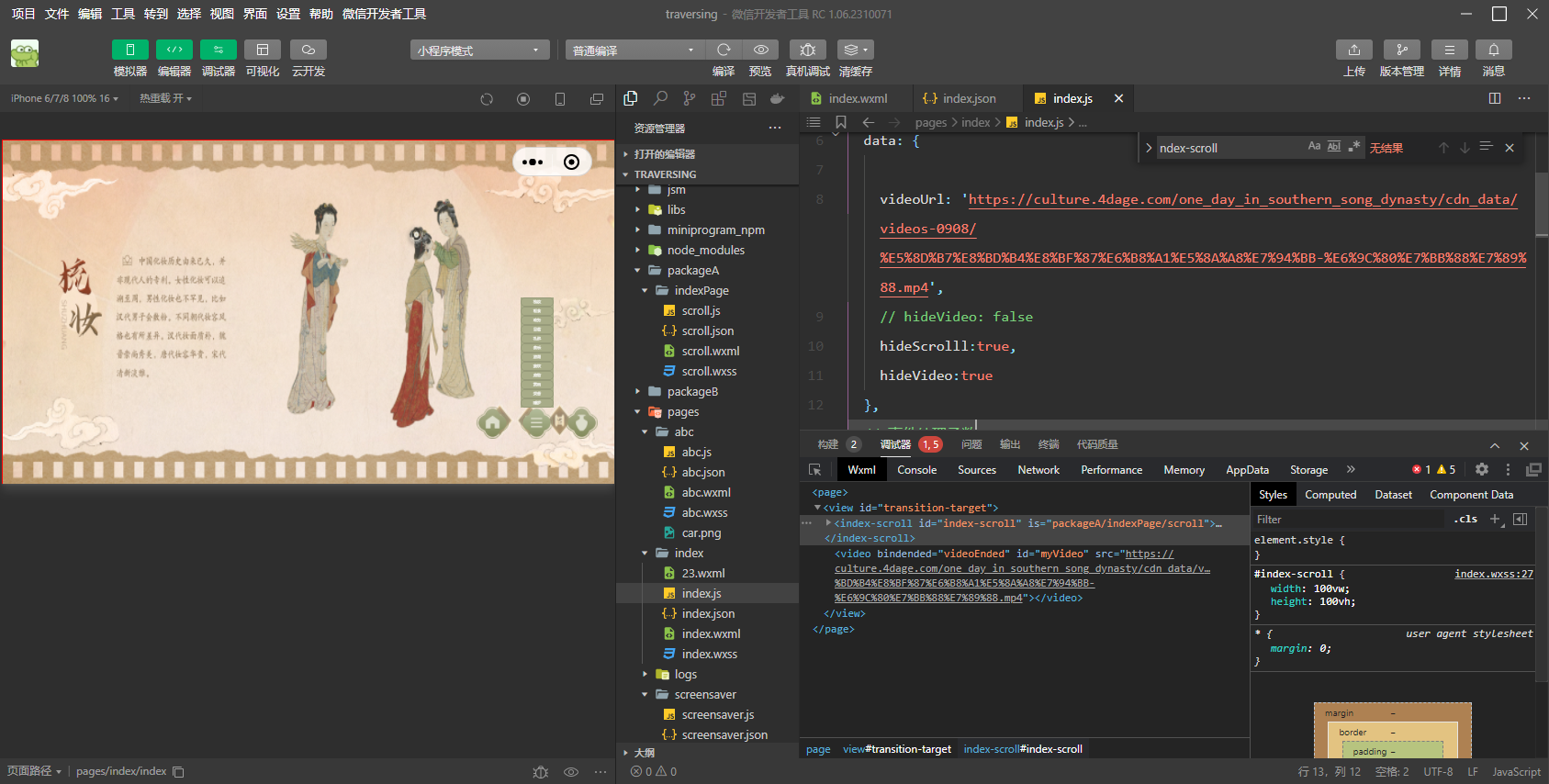Toggle Match Case in find box

tap(1314, 147)
